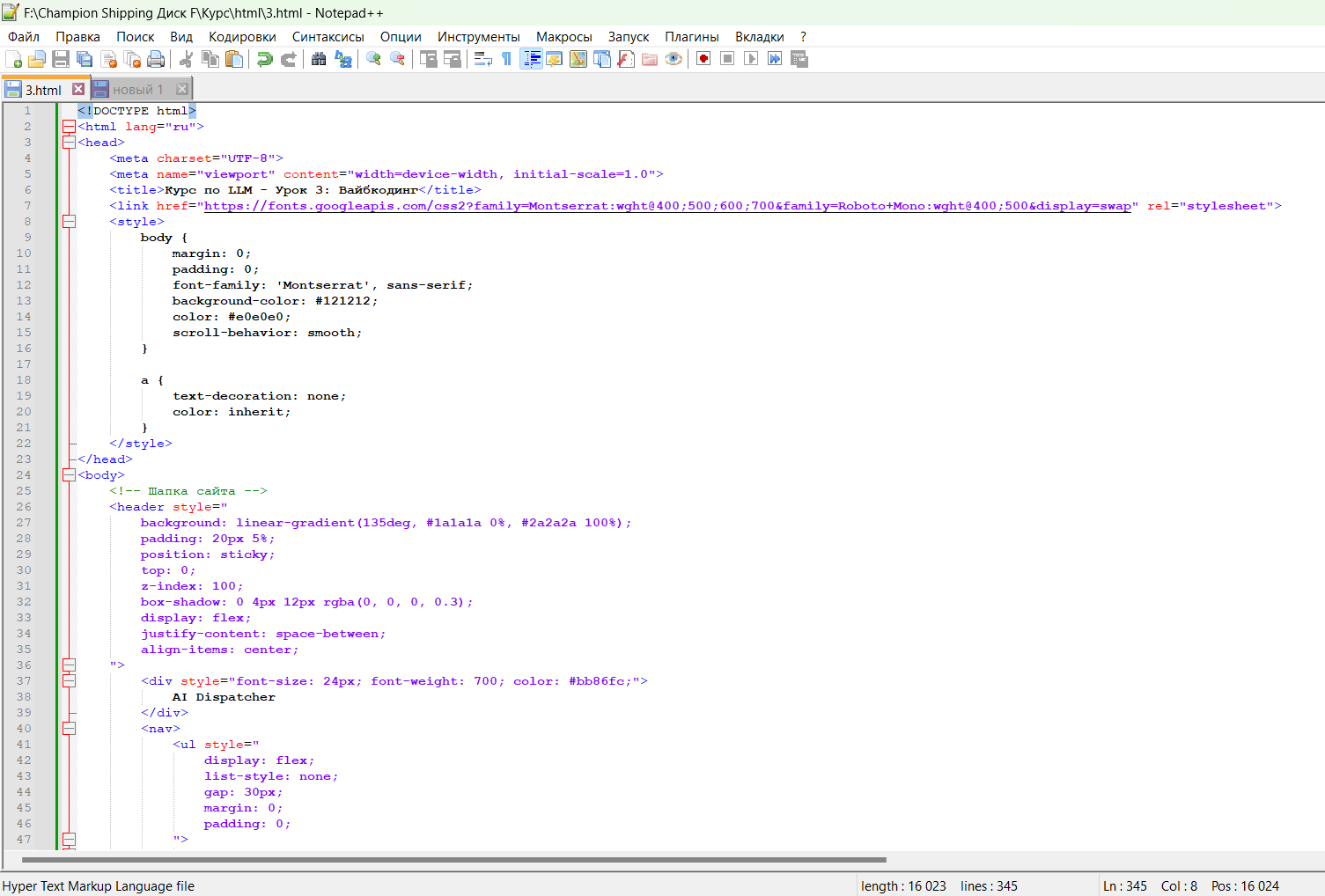Click the horizontal scrollbar thumb

pos(454,860)
